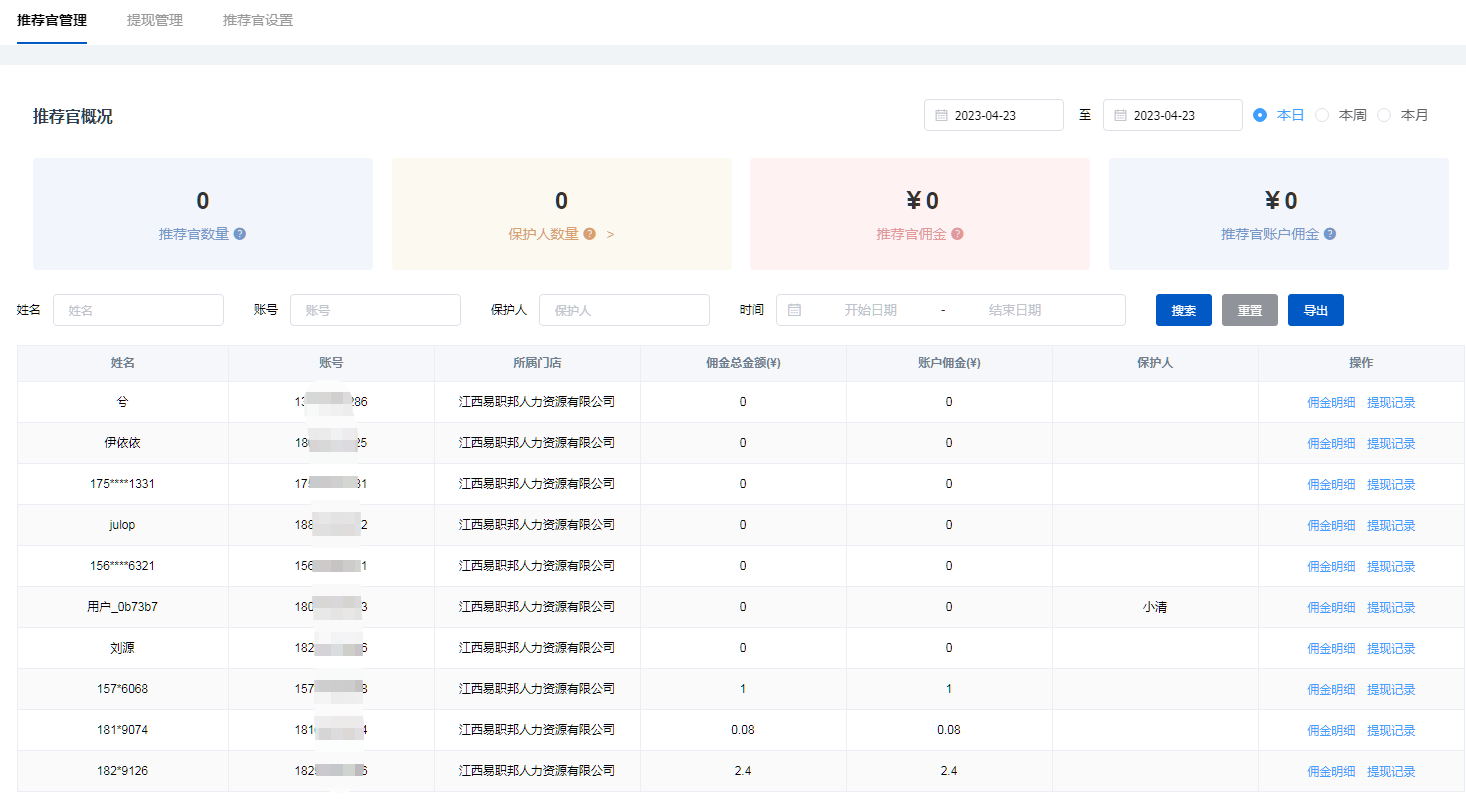This screenshot has width=1466, height=807.
Task: Click protector cell 小清
Action: pyautogui.click(x=1155, y=607)
